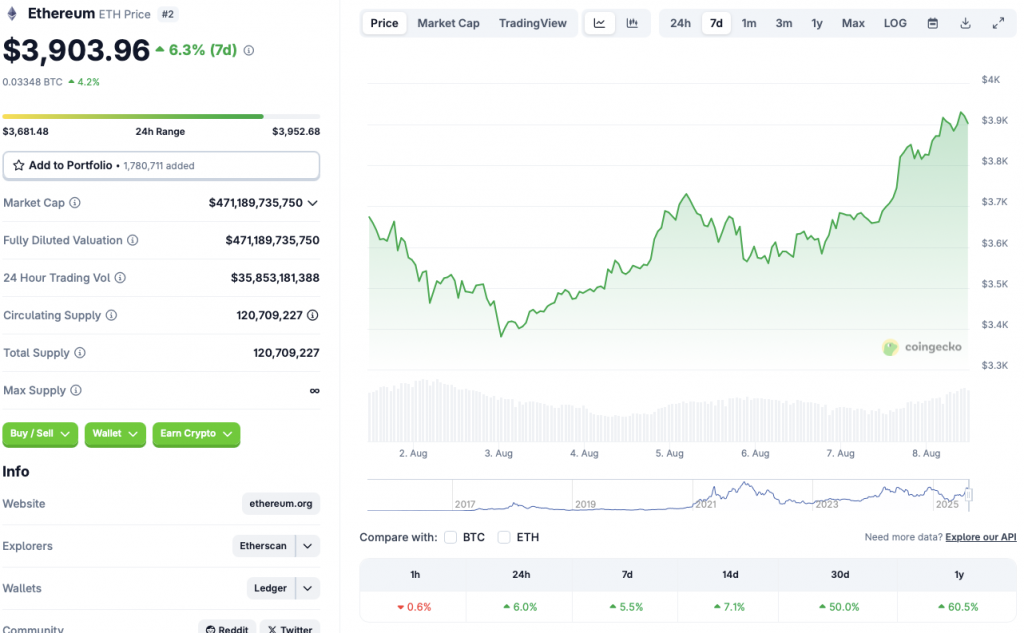1024x633 pixels.
Task: Click Add to Portfolio button
Action: pyautogui.click(x=161, y=165)
